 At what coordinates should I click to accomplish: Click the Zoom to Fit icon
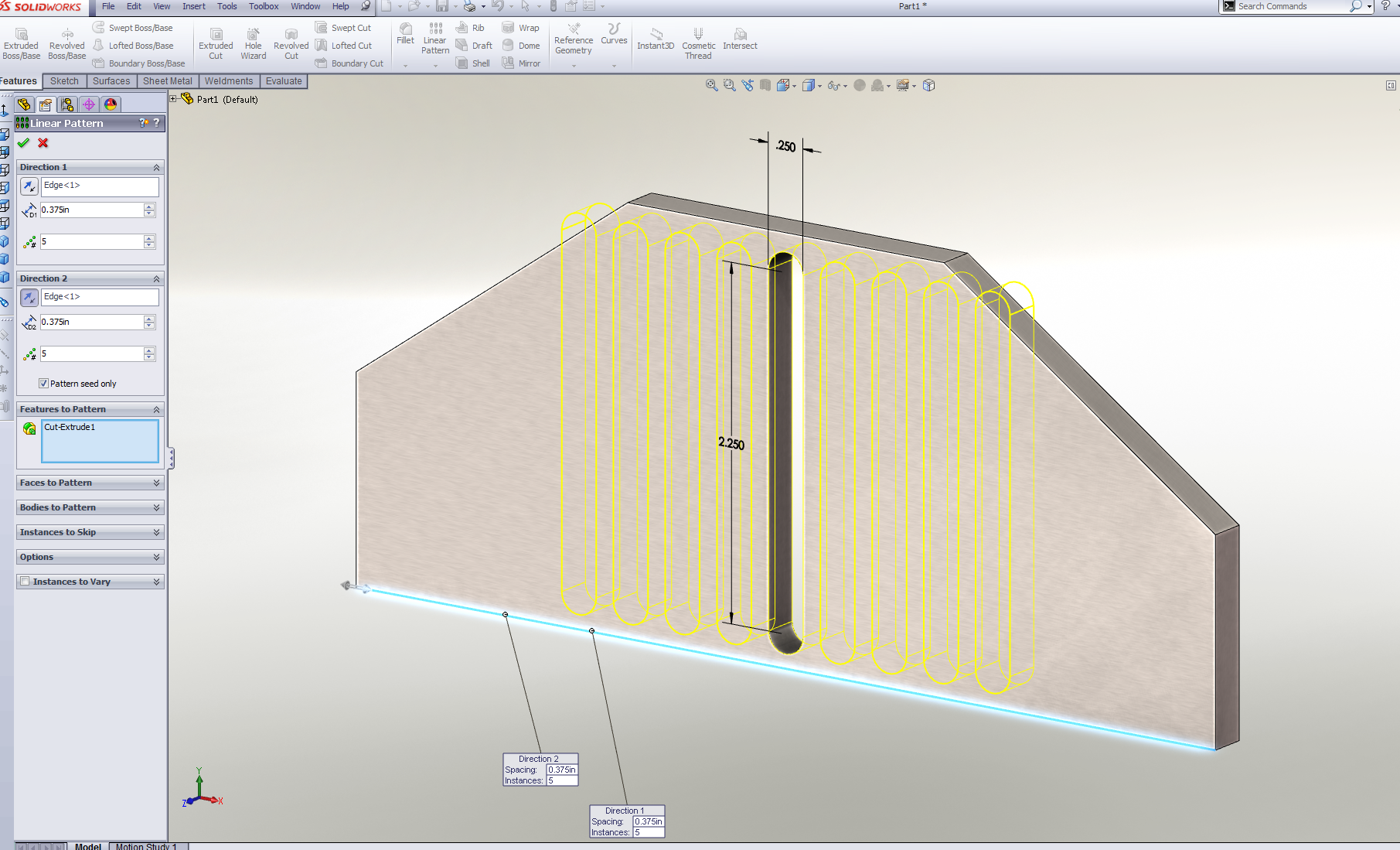(x=711, y=85)
